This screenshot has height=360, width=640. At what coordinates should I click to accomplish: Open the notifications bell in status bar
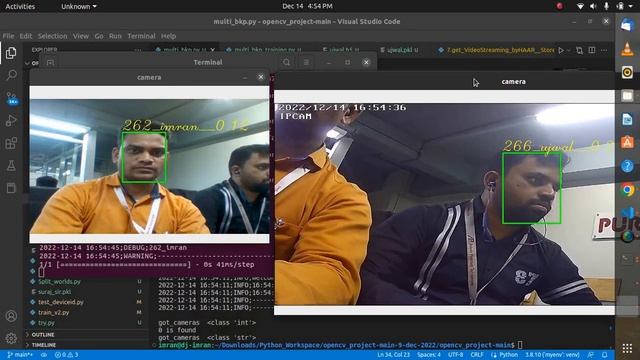605,355
